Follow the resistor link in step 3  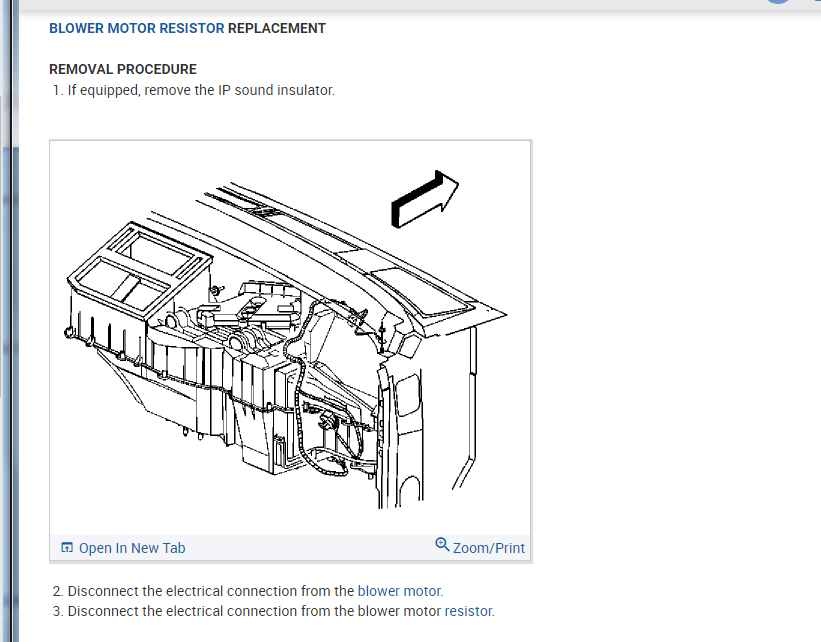[x=468, y=611]
